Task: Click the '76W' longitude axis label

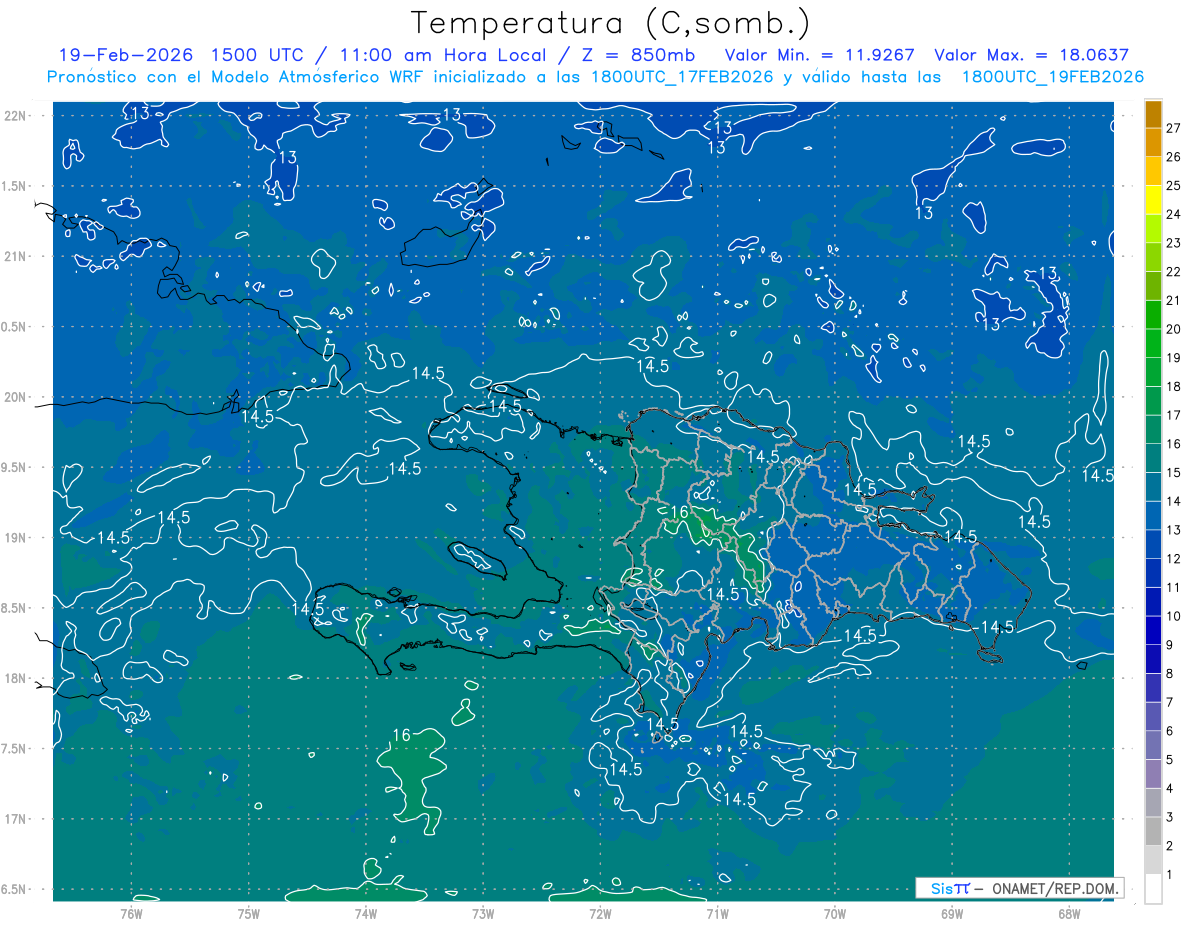Action: (x=131, y=914)
